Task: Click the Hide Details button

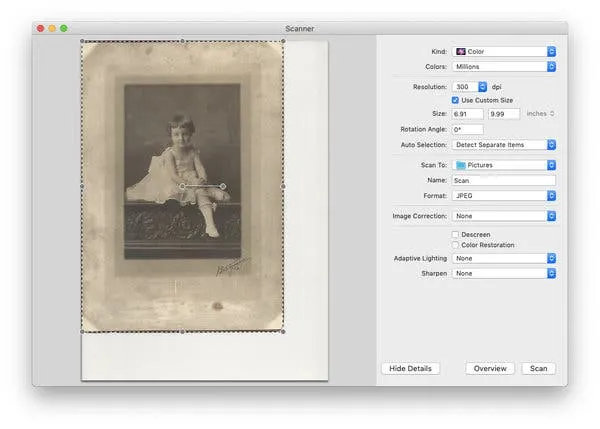Action: (410, 369)
